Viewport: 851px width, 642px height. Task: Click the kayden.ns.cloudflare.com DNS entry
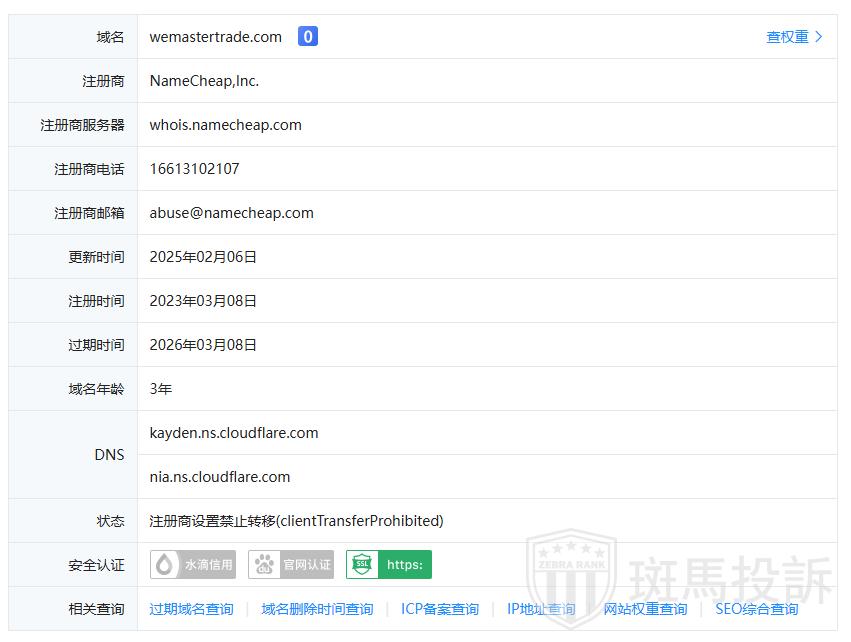[234, 433]
